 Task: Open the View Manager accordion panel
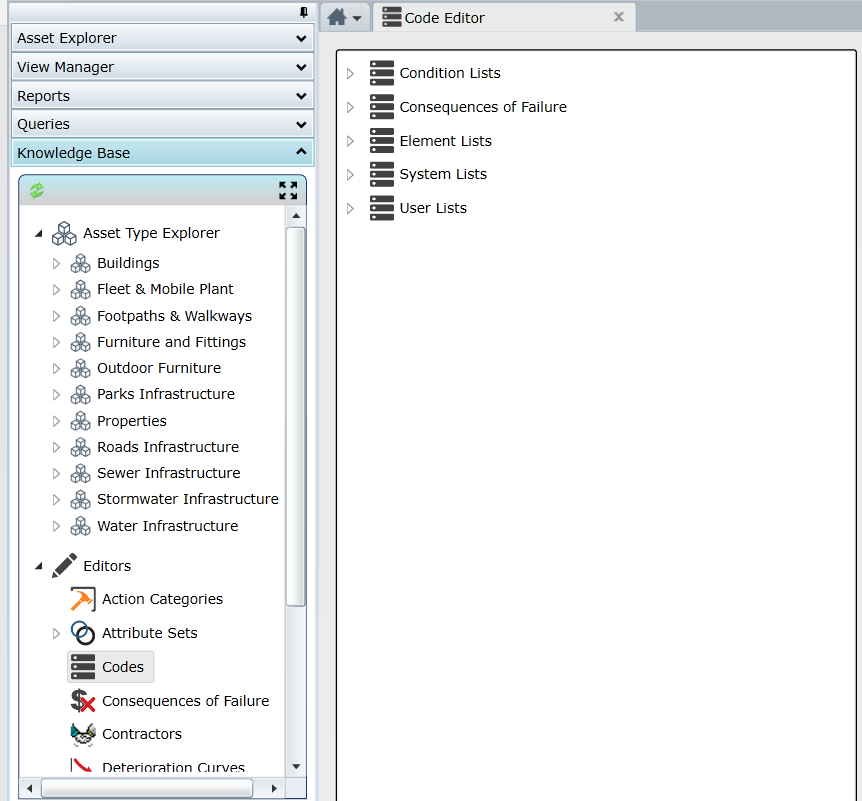pyautogui.click(x=162, y=67)
